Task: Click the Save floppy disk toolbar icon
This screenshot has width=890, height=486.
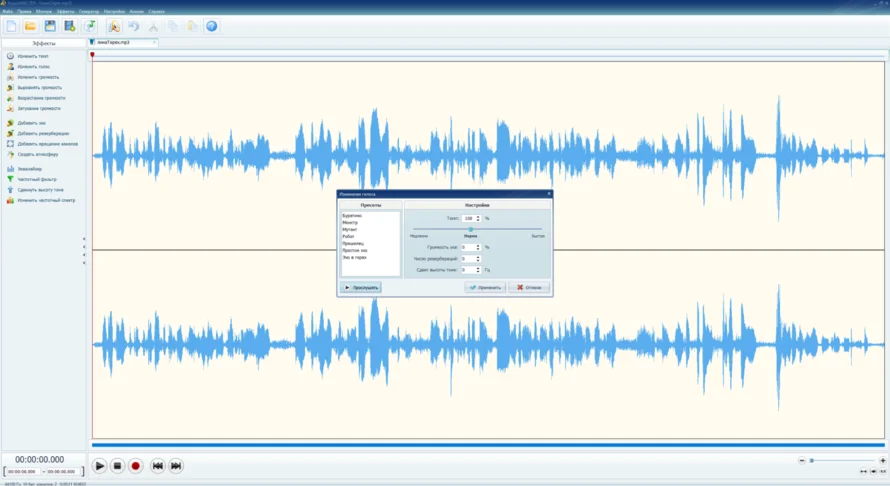Action: pyautogui.click(x=50, y=26)
